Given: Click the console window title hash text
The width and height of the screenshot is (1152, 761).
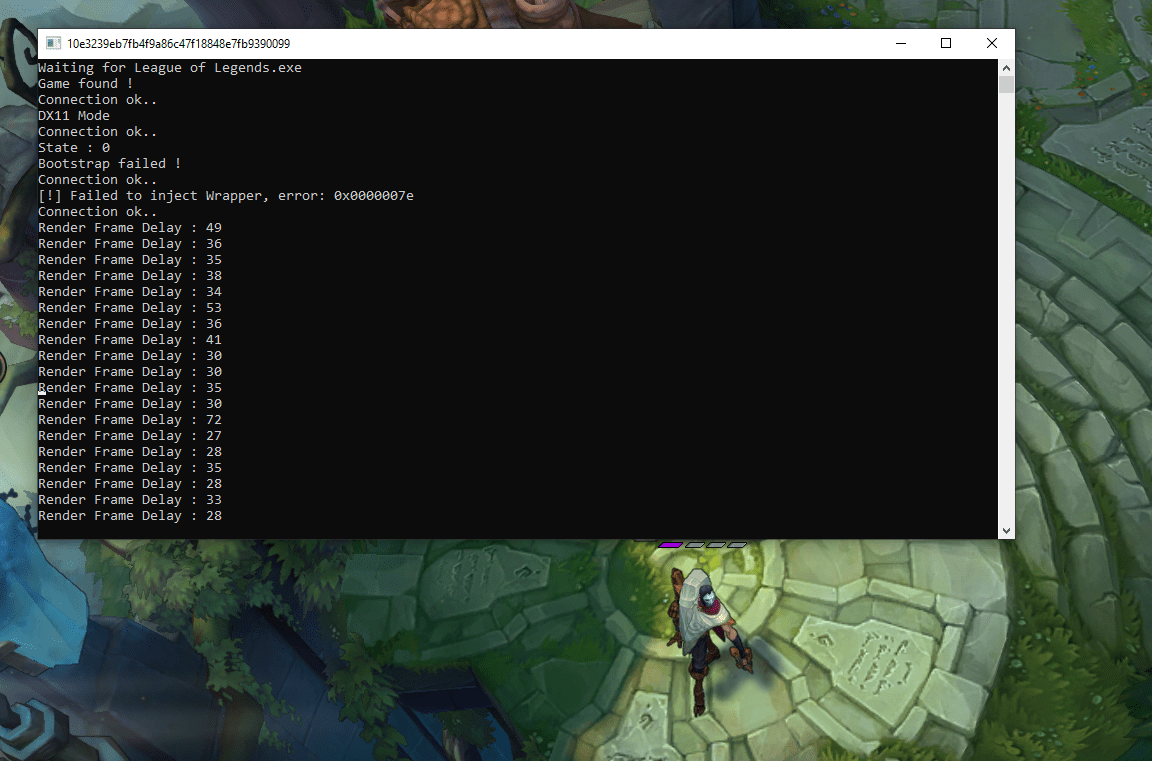Looking at the screenshot, I should 179,43.
